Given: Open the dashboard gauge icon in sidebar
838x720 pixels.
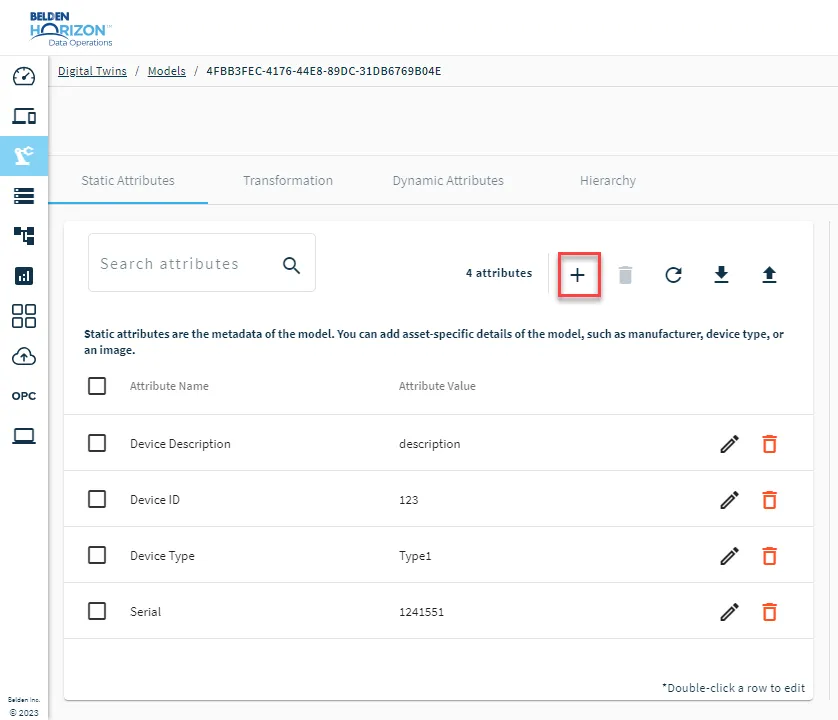Looking at the screenshot, I should pos(24,76).
